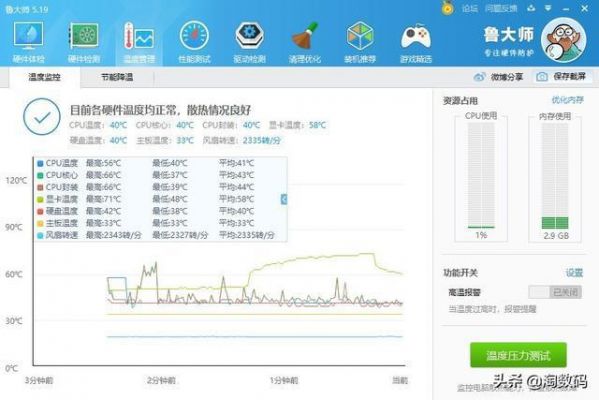Open the 设置 settings link

(x=574, y=273)
